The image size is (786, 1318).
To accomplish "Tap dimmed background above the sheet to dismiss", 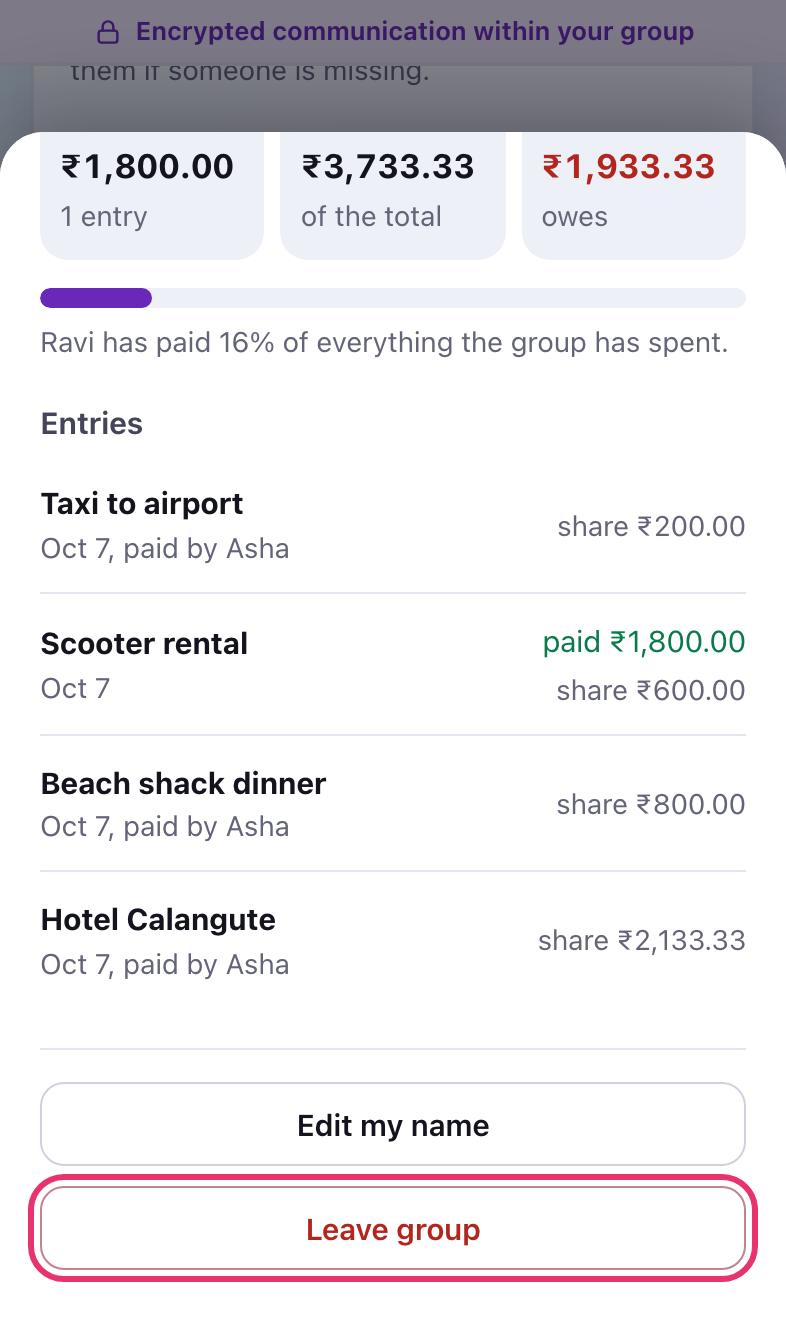I will 393,95.
